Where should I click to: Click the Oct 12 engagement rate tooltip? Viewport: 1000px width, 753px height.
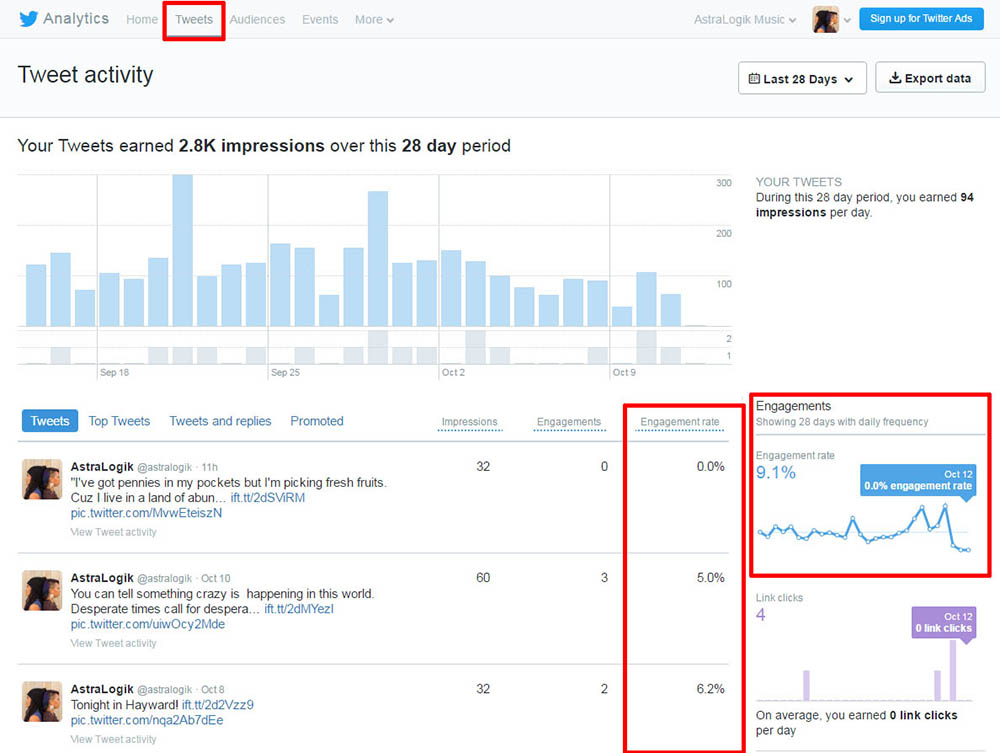(x=918, y=480)
